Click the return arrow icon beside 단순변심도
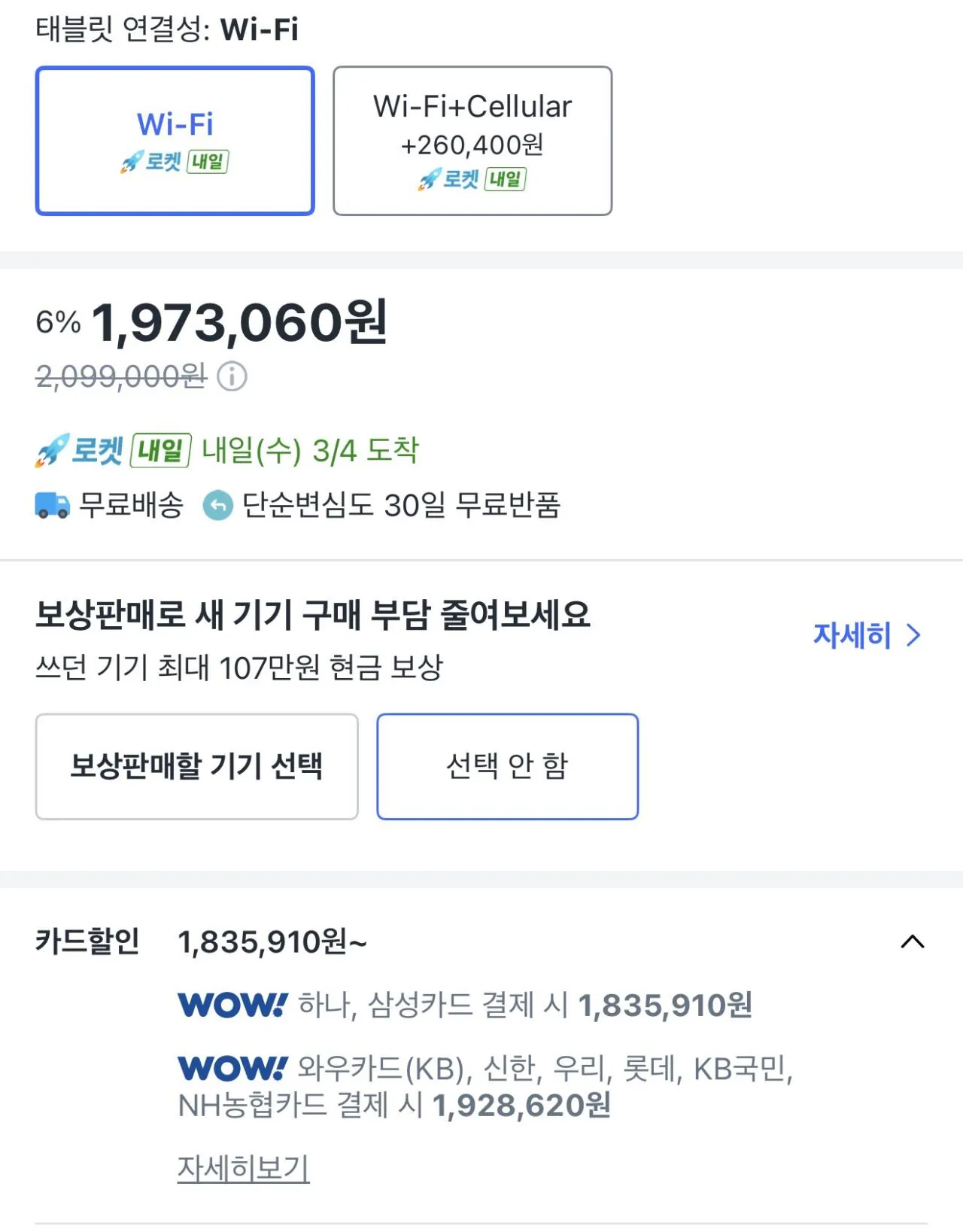 click(x=217, y=506)
